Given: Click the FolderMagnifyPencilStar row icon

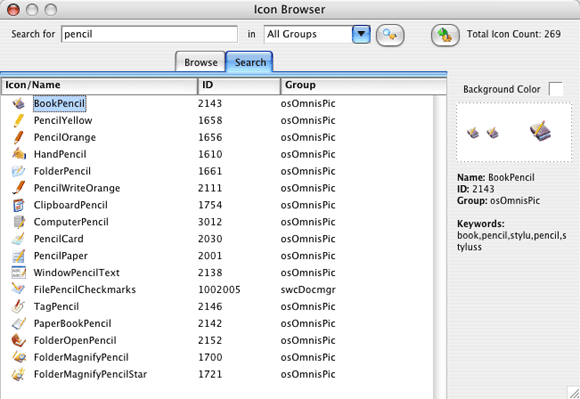Looking at the screenshot, I should click(18, 374).
